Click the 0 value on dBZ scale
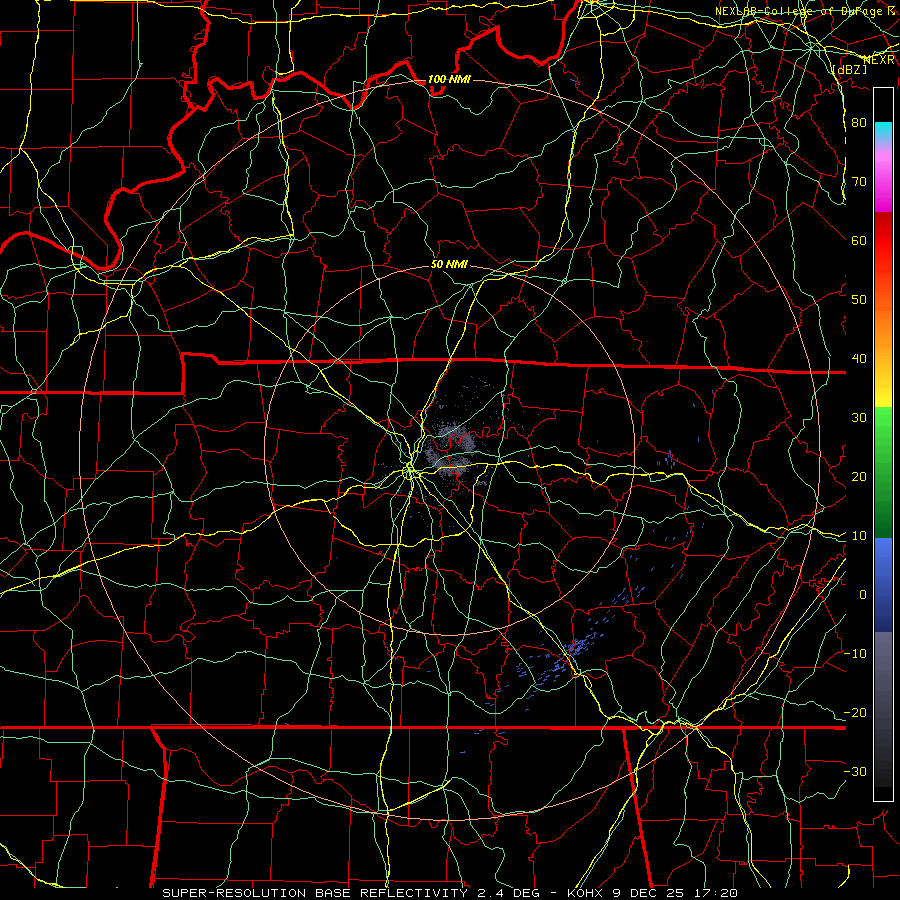The height and width of the screenshot is (900, 900). point(863,595)
